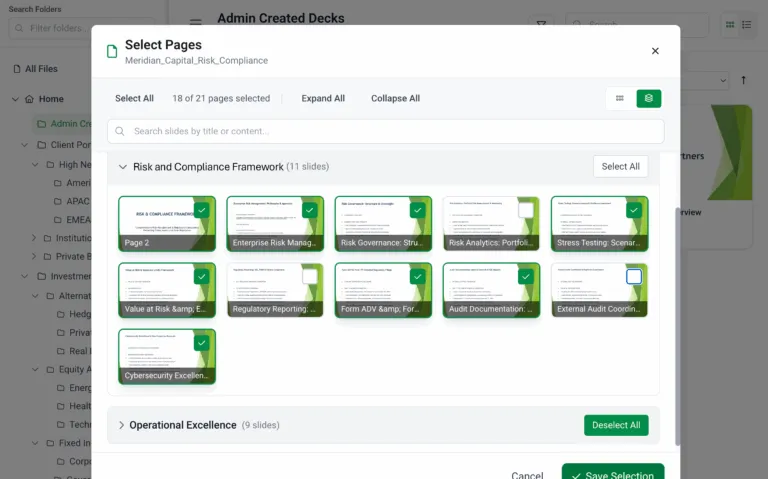Click the Real Estate folder icon

[61, 351]
